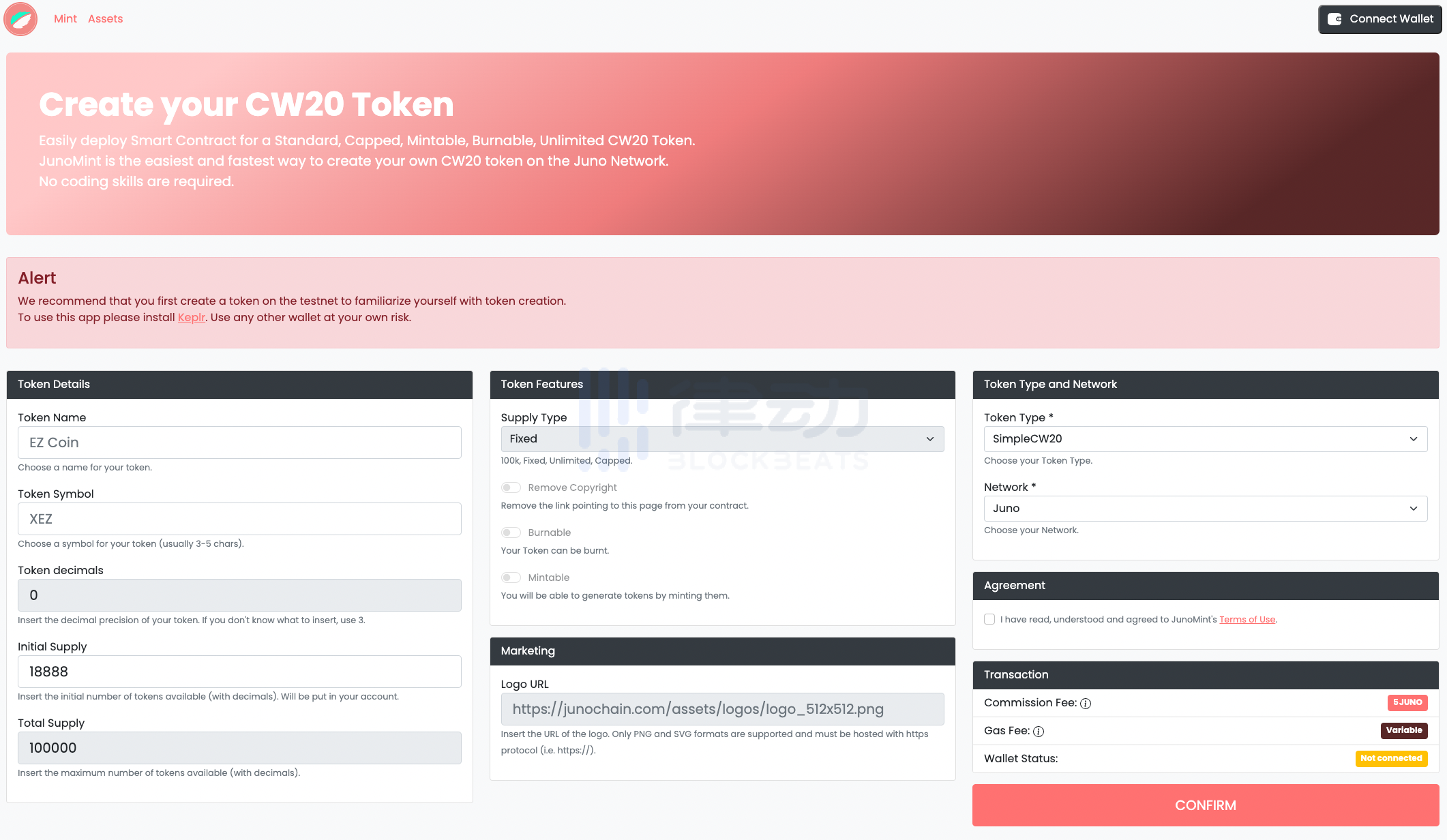Viewport: 1447px width, 840px height.
Task: Toggle the Mintable feature switch
Action: click(511, 576)
